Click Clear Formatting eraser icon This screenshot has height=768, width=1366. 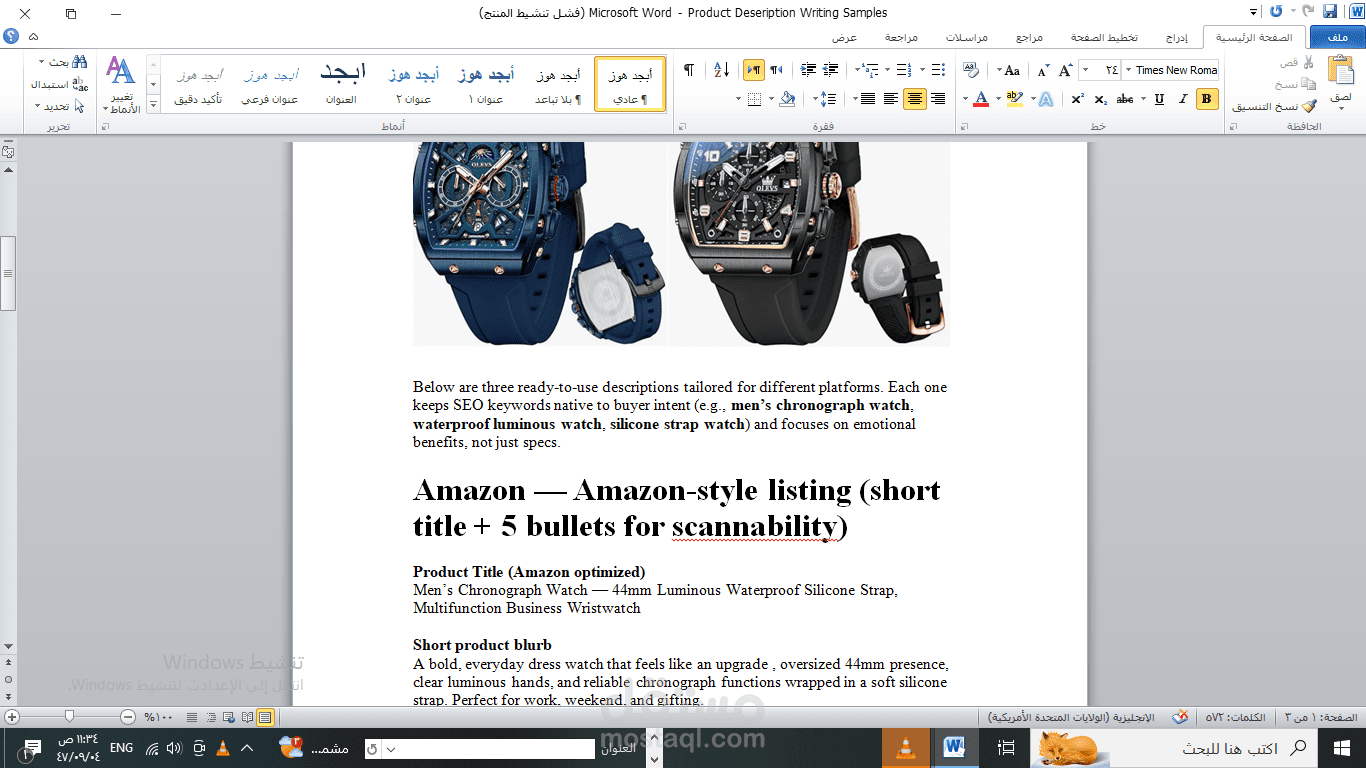pyautogui.click(x=970, y=70)
